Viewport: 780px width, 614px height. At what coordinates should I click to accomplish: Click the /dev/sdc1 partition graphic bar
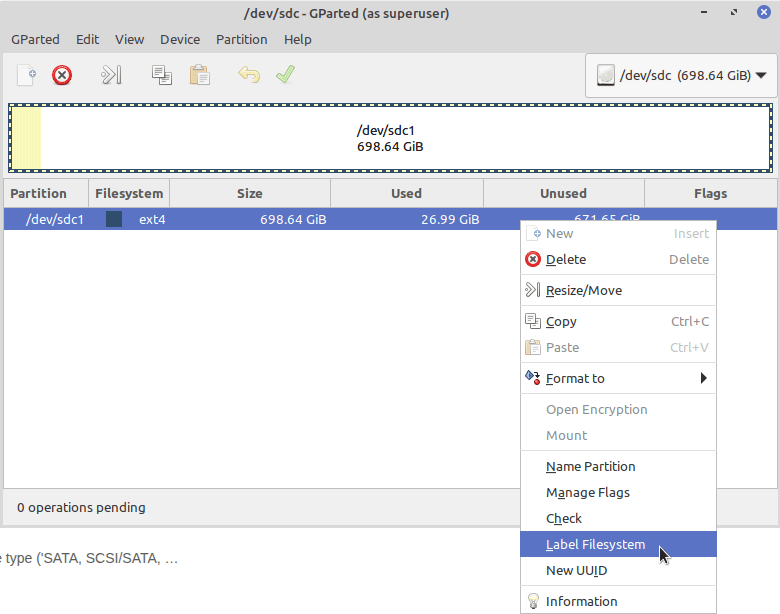click(390, 138)
